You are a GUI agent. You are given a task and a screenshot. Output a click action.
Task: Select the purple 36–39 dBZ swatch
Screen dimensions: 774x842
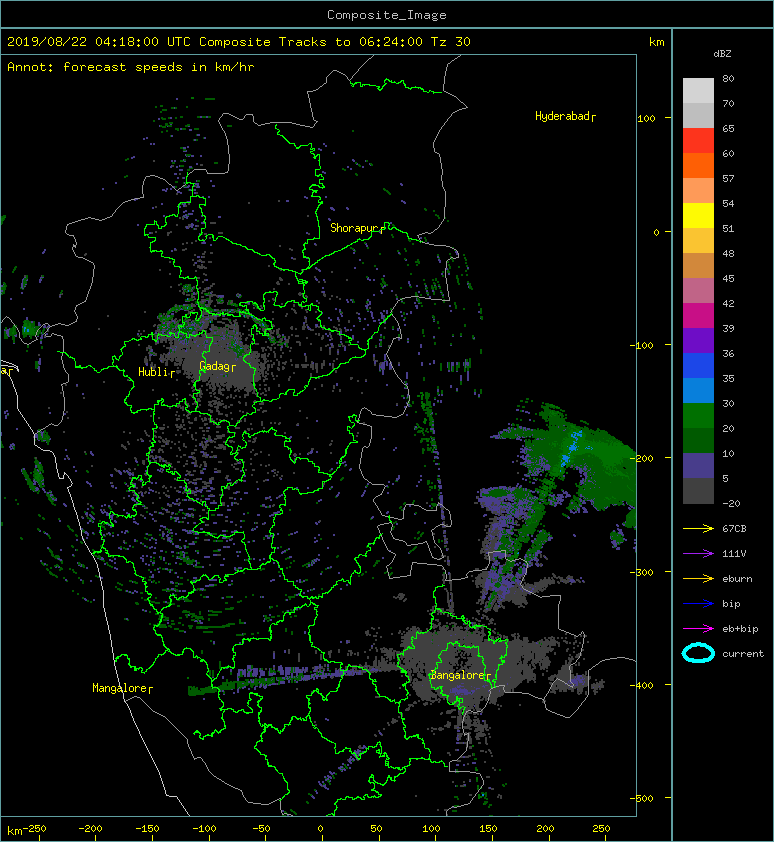(x=698, y=341)
